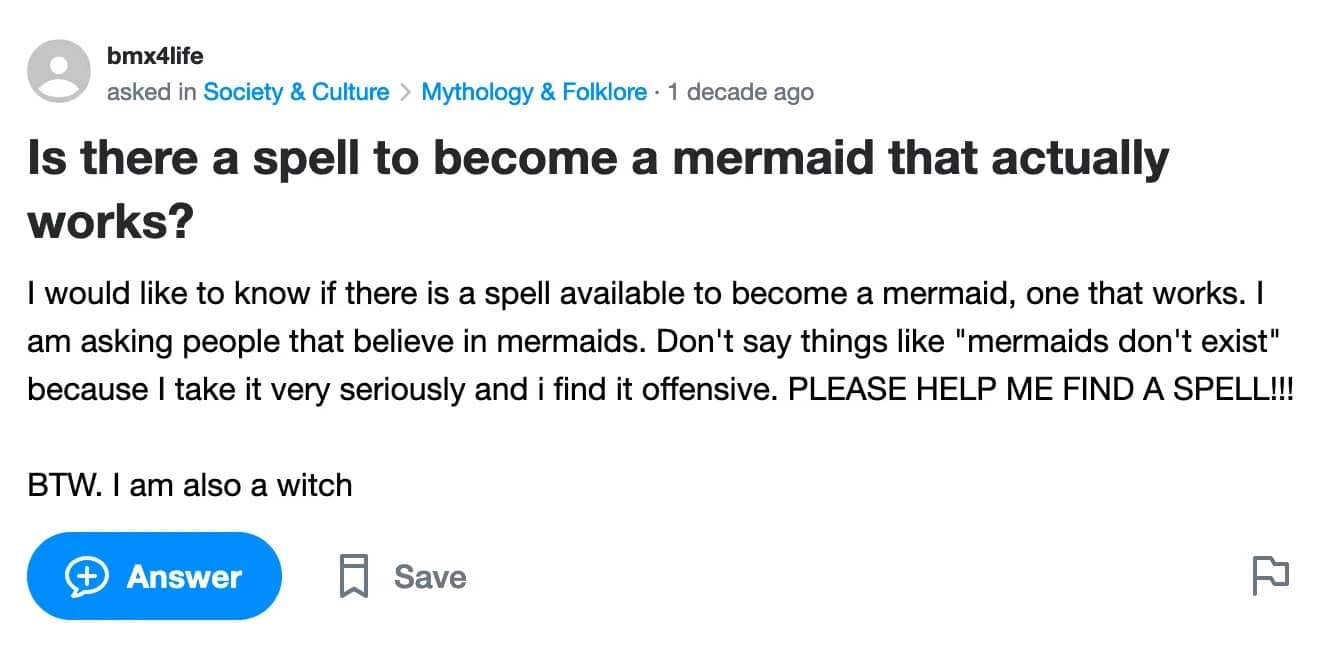Viewport: 1344px width, 656px height.
Task: Report the question with the flag icon
Action: [x=1270, y=576]
